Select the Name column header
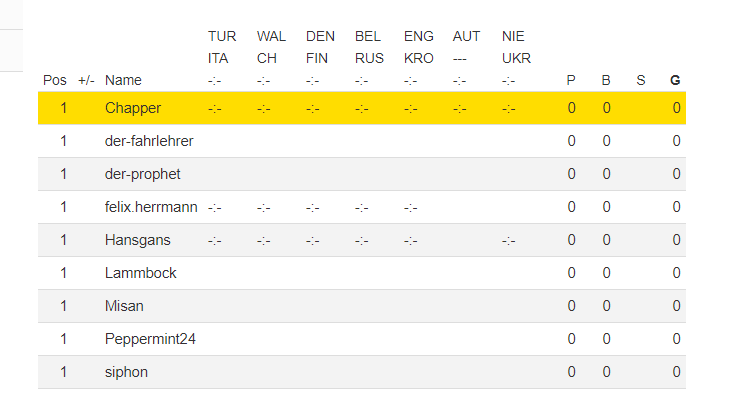Screen dimensions: 740x418 point(123,80)
